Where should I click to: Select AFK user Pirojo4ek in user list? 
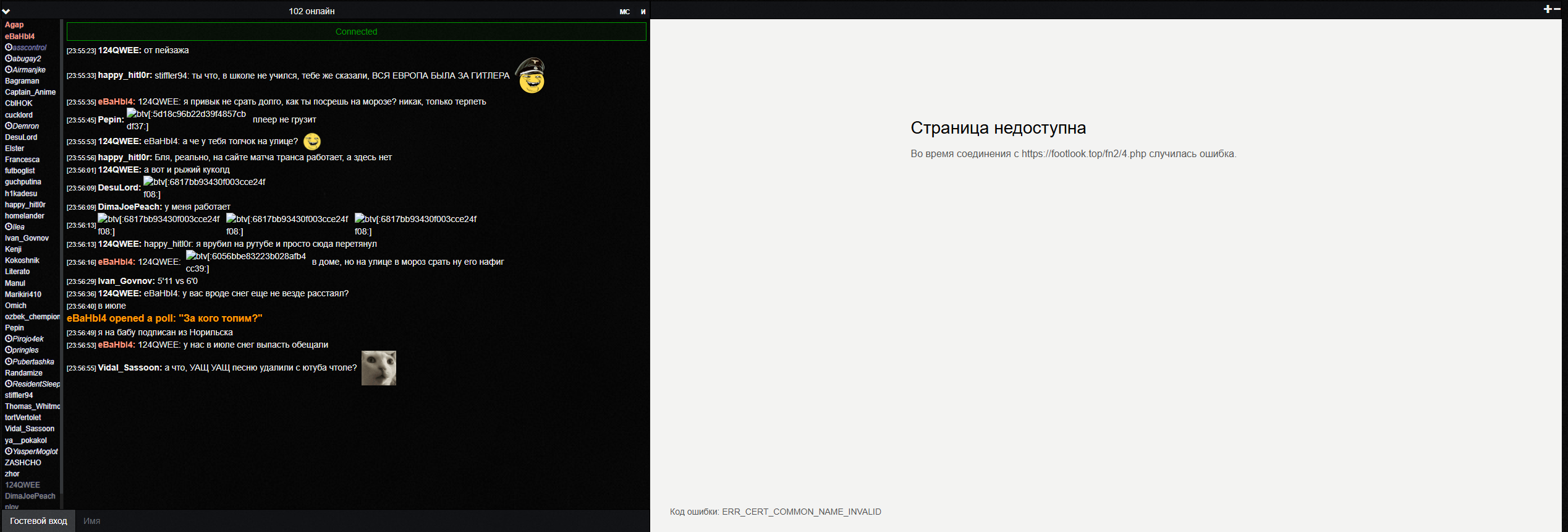[24, 339]
